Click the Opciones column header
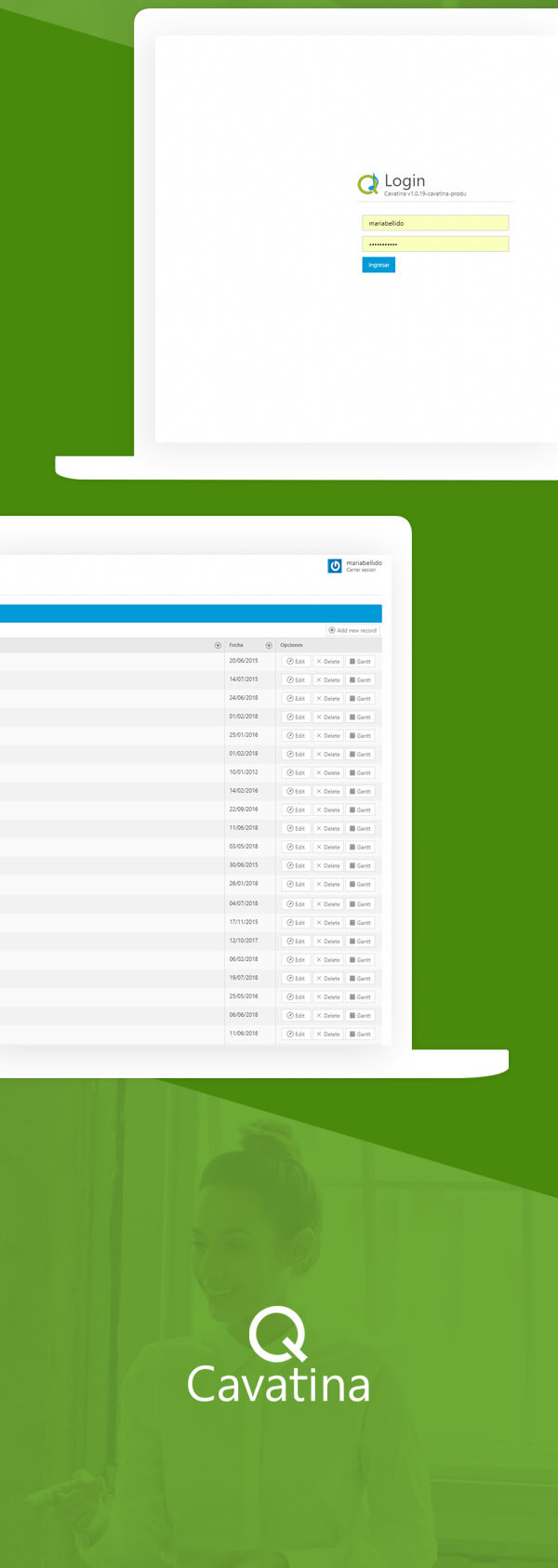The image size is (558, 1568). [292, 645]
